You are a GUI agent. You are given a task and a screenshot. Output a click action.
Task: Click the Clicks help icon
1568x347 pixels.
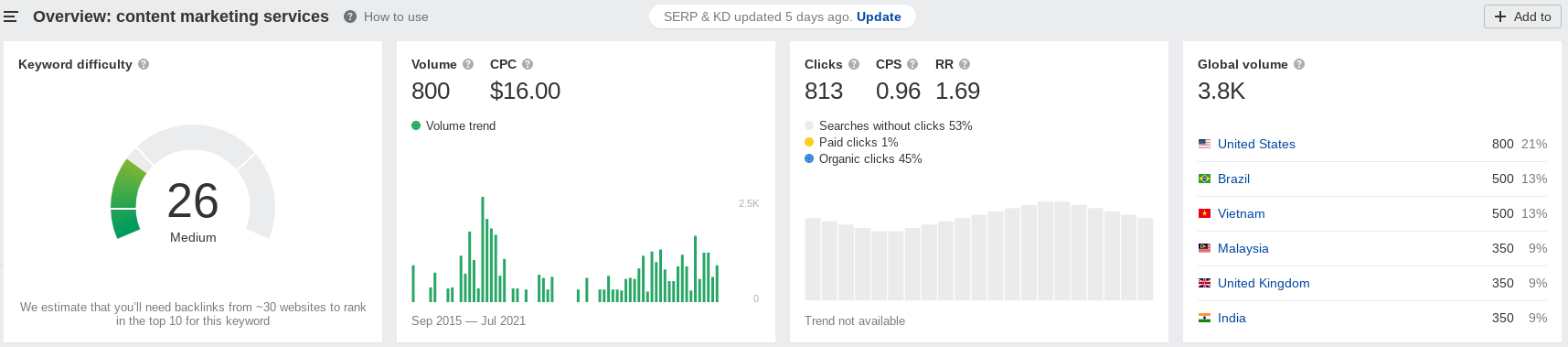(854, 64)
